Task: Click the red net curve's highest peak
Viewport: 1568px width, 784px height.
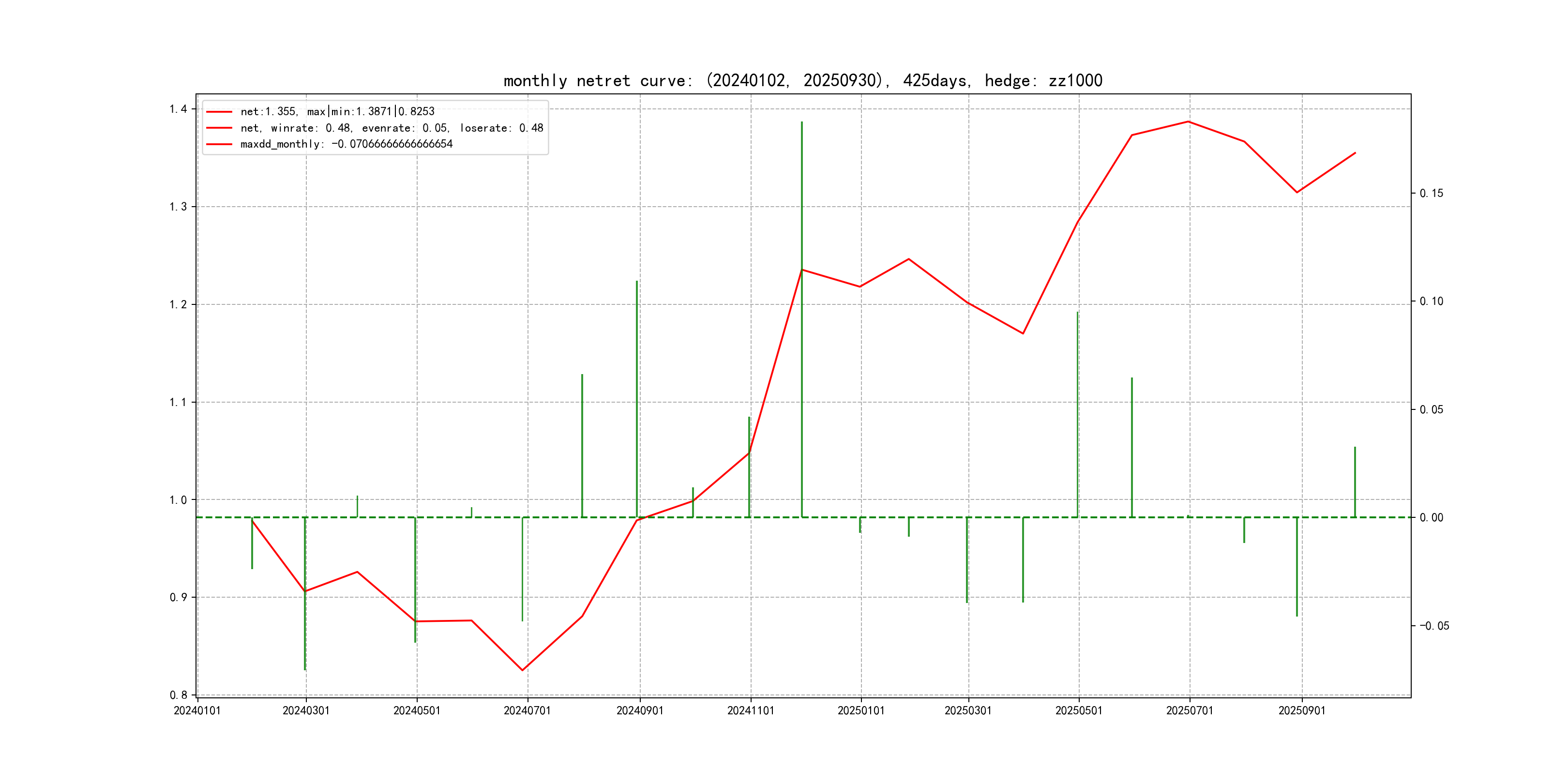Action: pyautogui.click(x=1188, y=122)
